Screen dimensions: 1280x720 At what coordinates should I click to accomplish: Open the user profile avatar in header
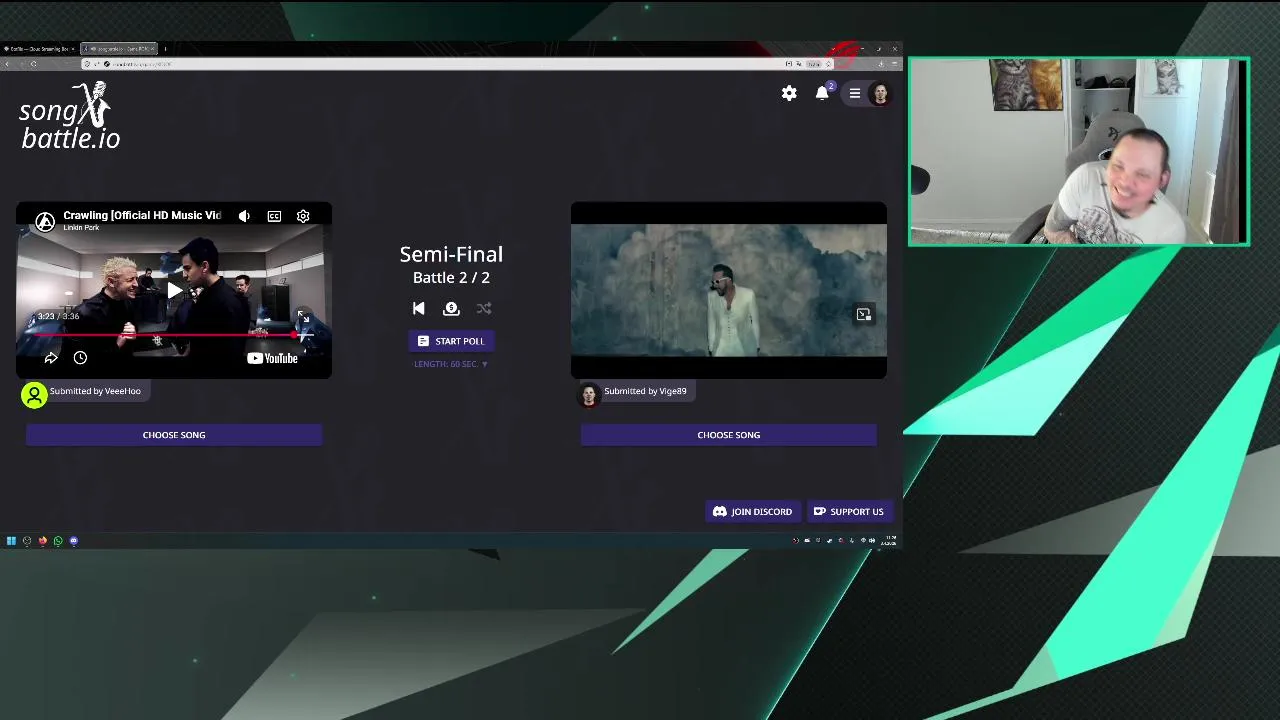point(880,93)
